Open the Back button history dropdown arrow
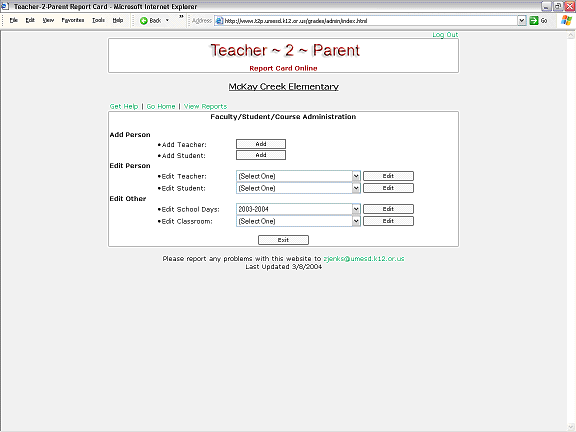Image resolution: width=576 pixels, height=432 pixels. coord(168,21)
